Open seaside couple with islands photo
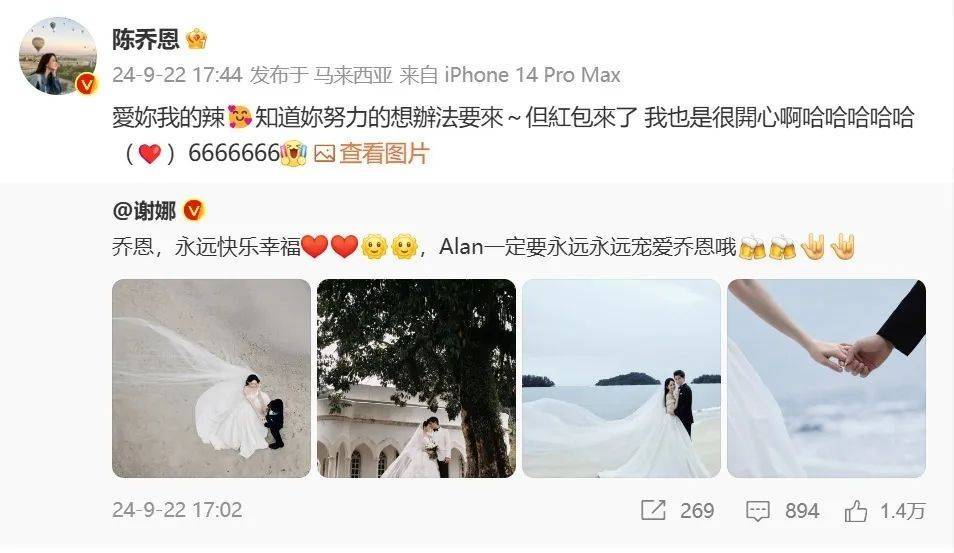Image resolution: width=954 pixels, height=553 pixels. tap(621, 378)
